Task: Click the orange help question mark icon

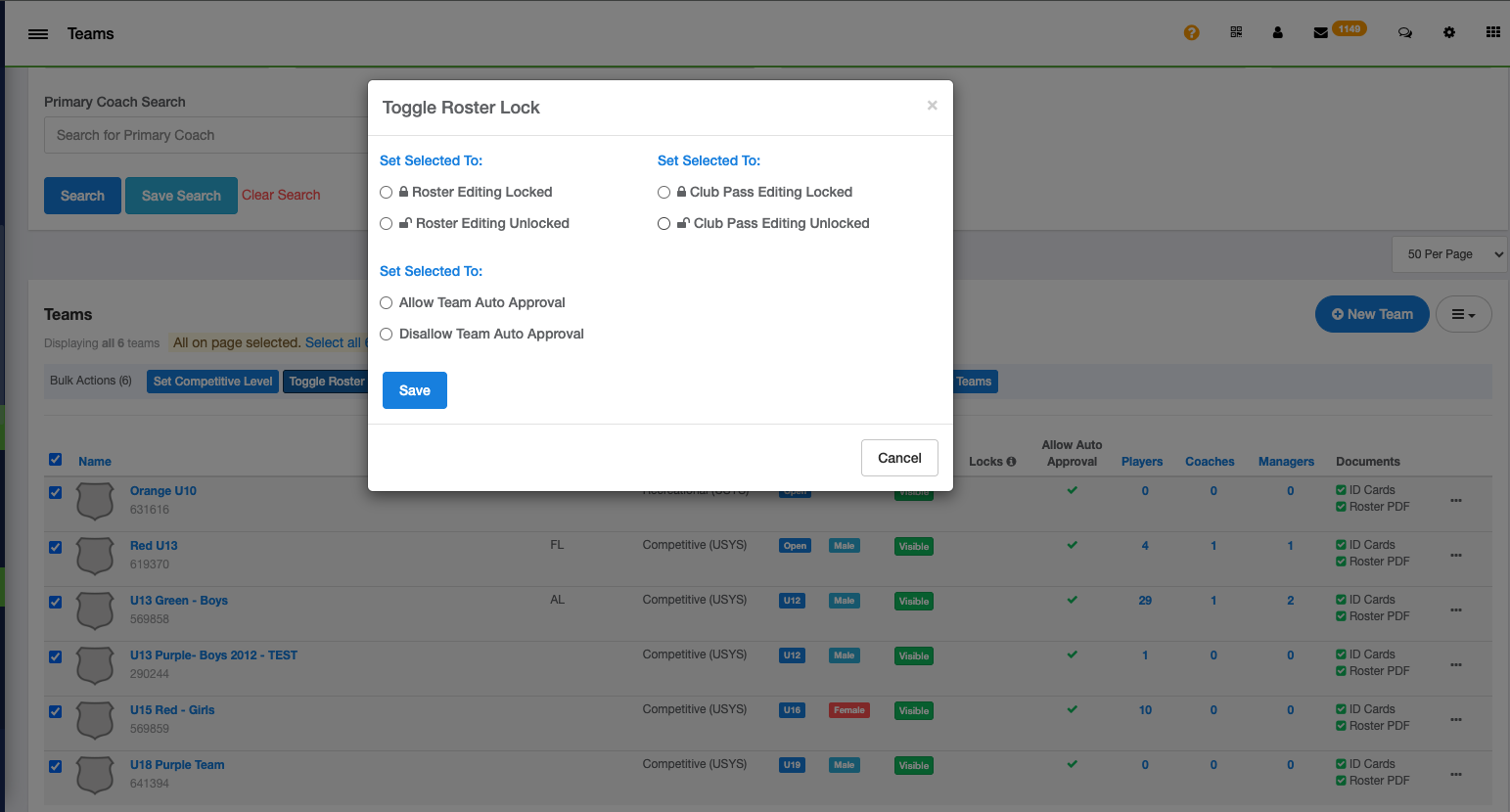Action: coord(1191,33)
